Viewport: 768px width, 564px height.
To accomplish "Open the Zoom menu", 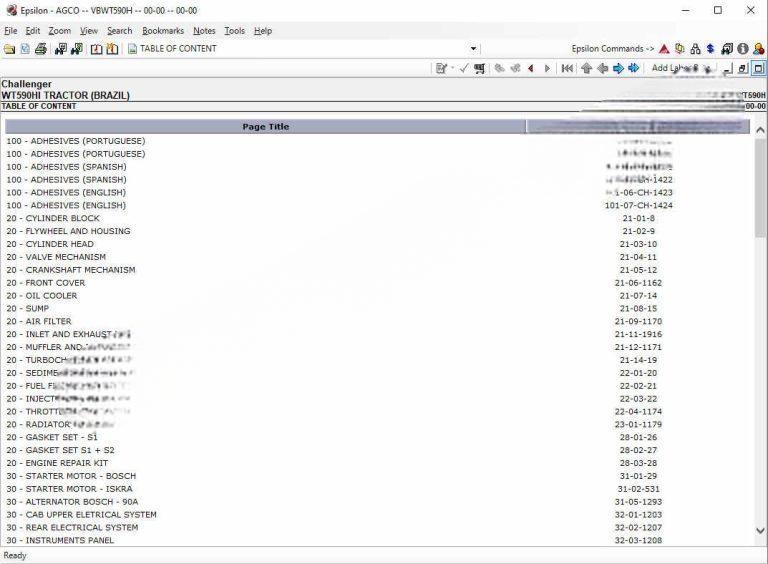I will [60, 31].
